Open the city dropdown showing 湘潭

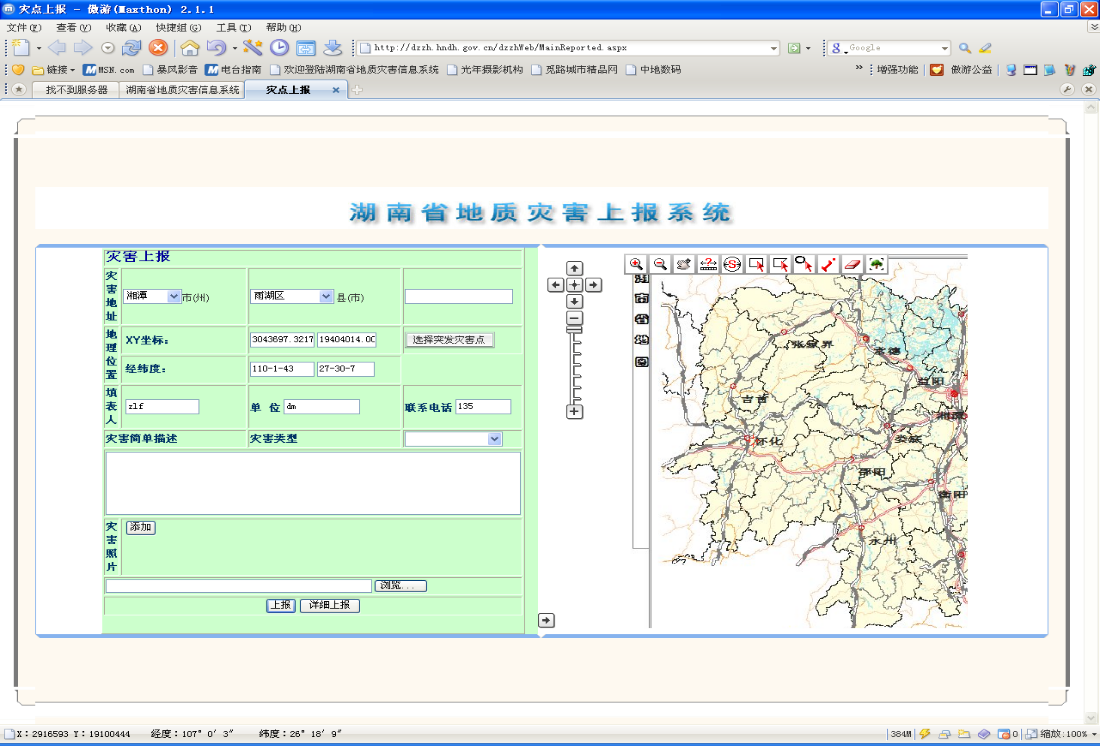click(x=153, y=297)
